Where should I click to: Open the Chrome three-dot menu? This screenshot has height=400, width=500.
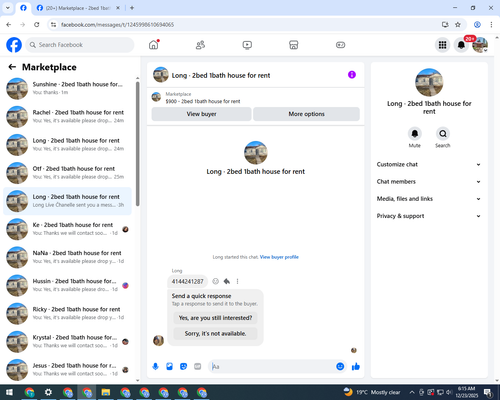coord(491,25)
